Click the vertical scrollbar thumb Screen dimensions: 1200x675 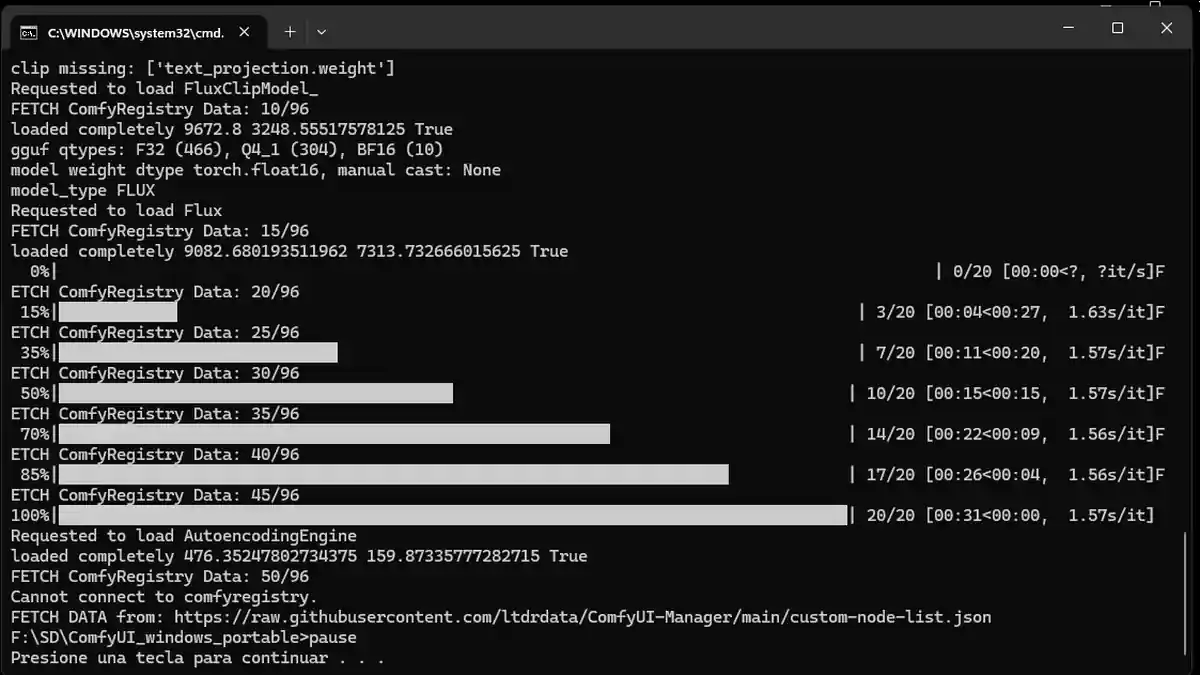point(1187,594)
